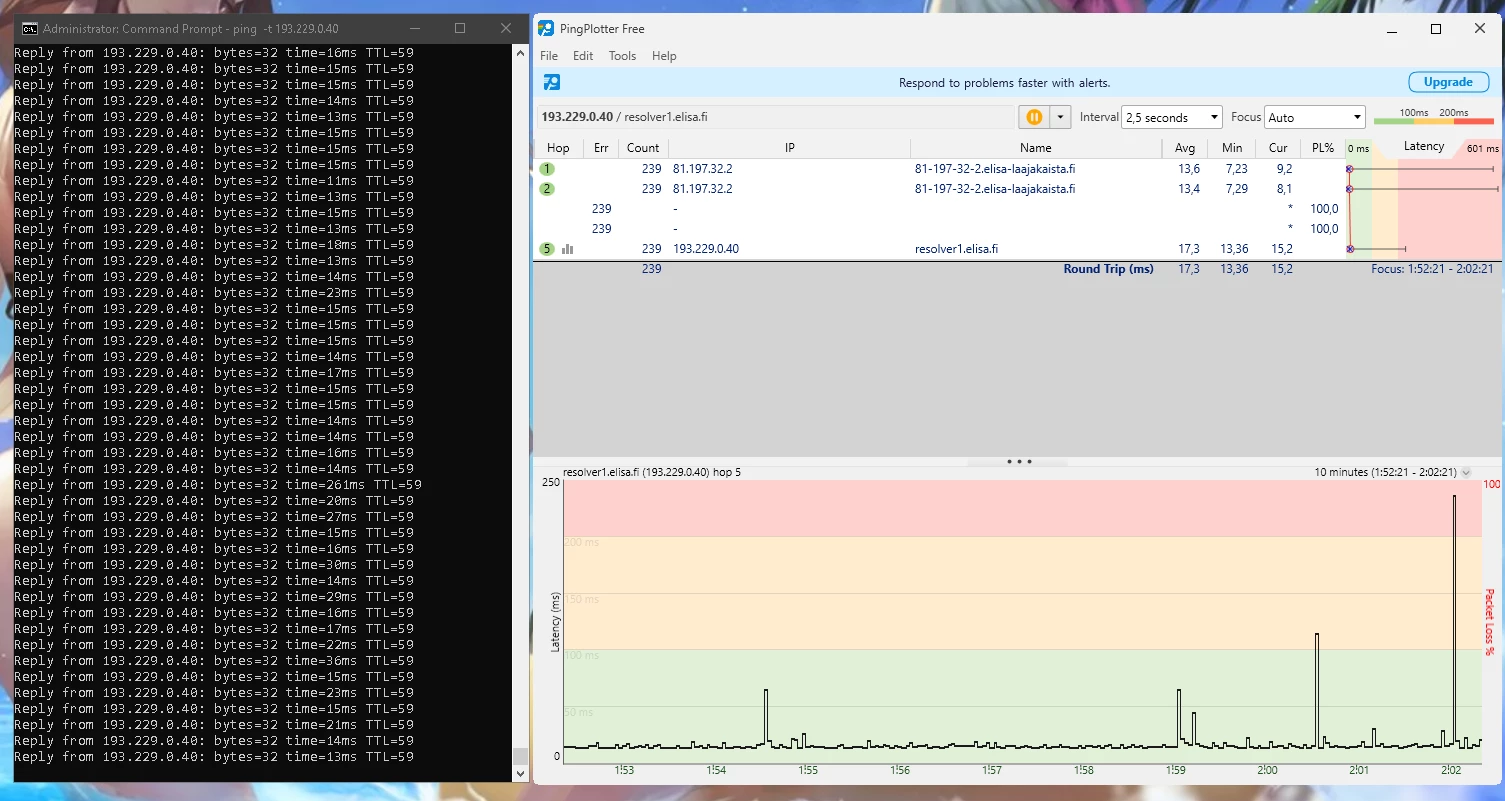Click the Focus: 1:52:21 - 2:02:21 label

[x=1432, y=269]
